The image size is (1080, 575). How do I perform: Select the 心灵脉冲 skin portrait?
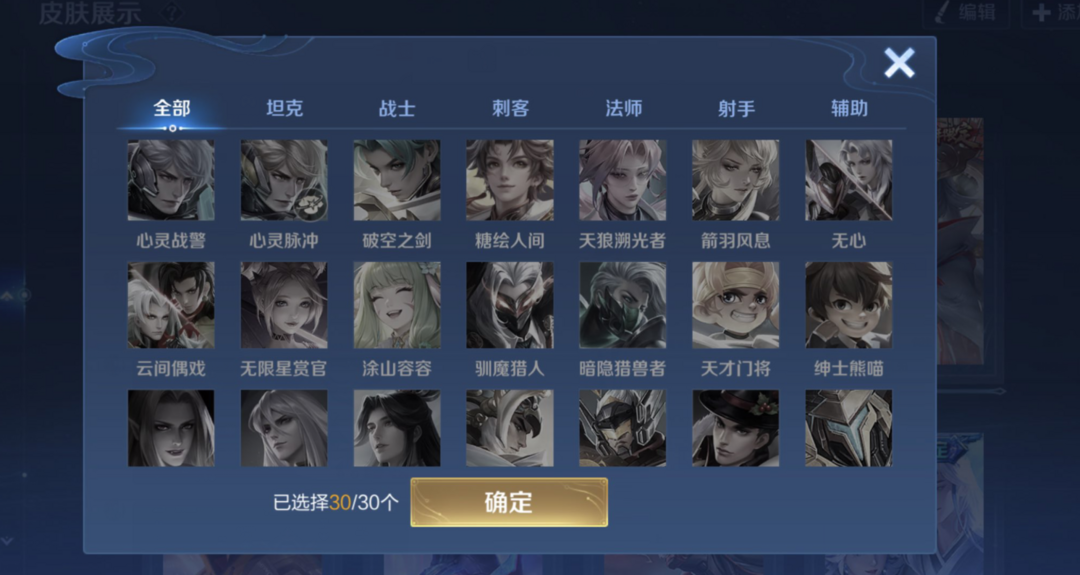click(x=284, y=180)
